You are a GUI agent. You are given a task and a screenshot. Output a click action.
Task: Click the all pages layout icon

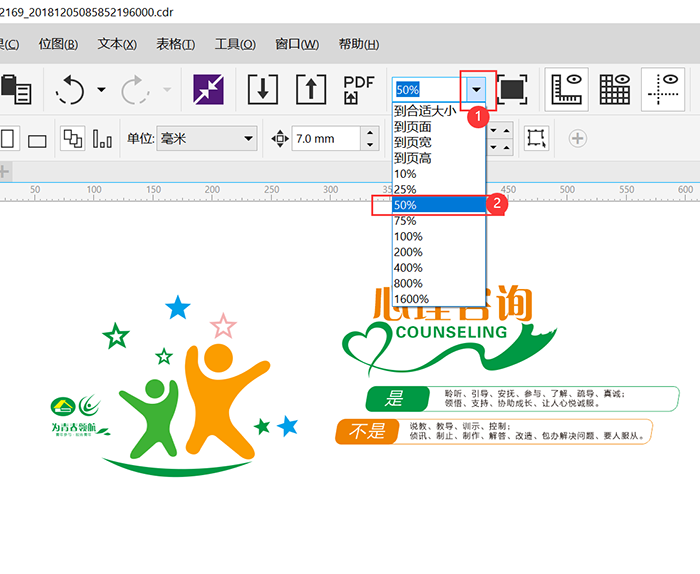tap(72, 138)
